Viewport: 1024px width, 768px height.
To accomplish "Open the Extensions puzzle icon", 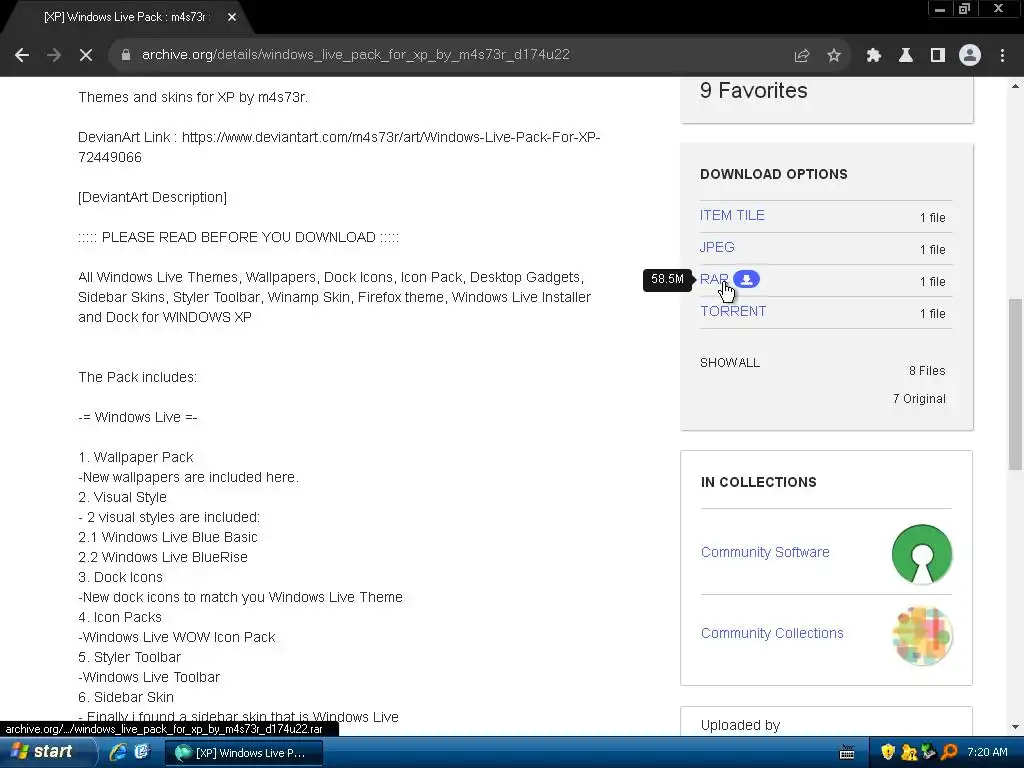I will [874, 56].
